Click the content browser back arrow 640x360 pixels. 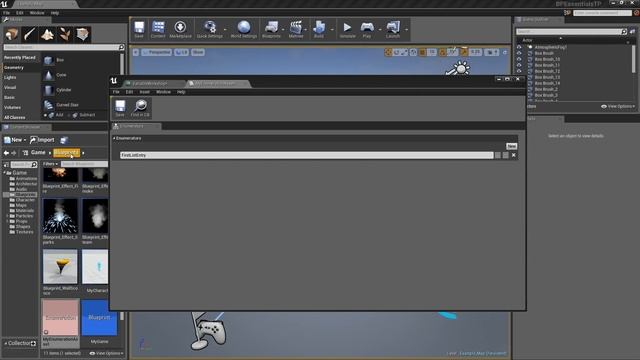click(x=6, y=153)
